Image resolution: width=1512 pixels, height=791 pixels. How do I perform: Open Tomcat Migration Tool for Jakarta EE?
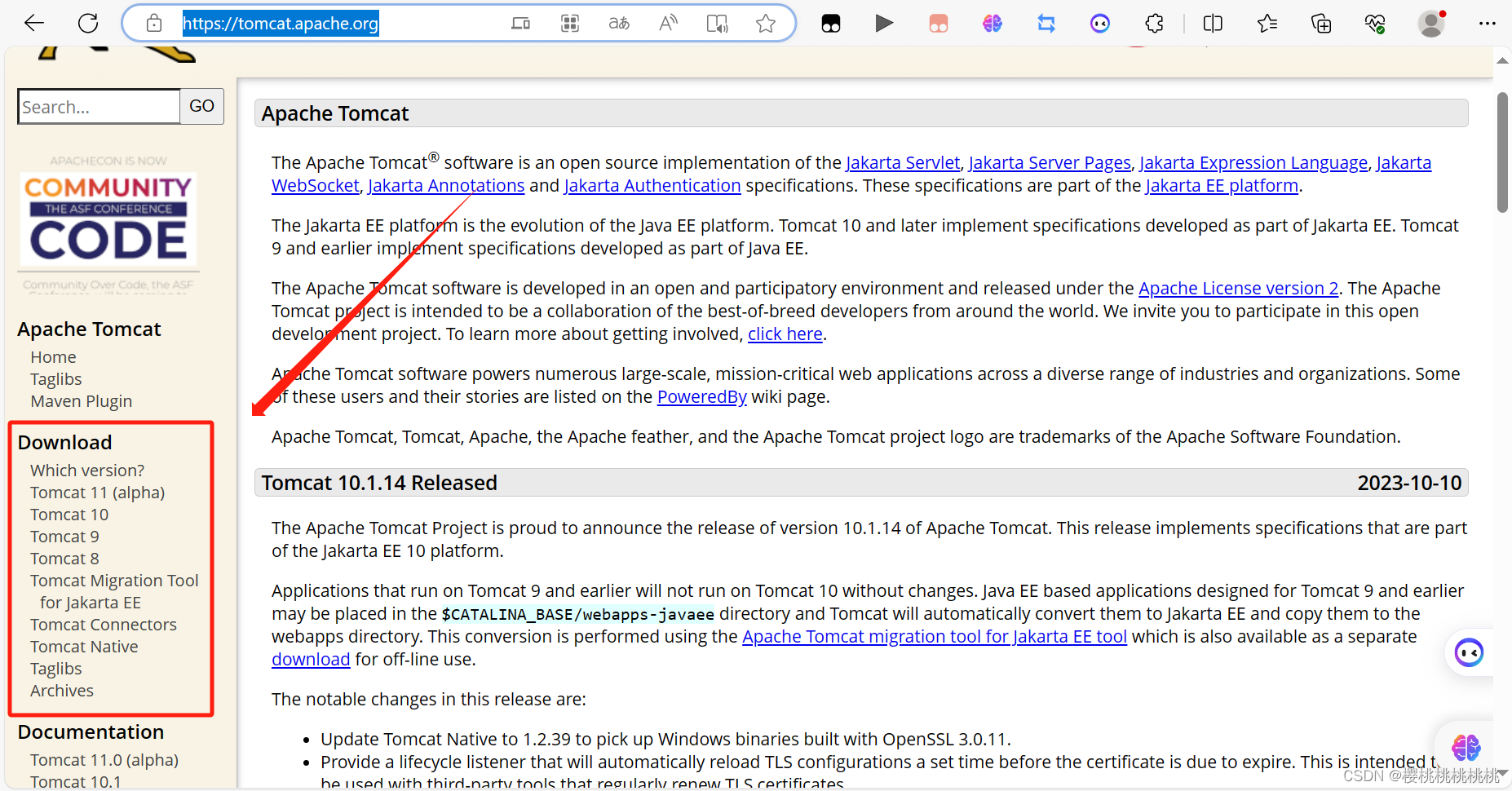tap(114, 591)
